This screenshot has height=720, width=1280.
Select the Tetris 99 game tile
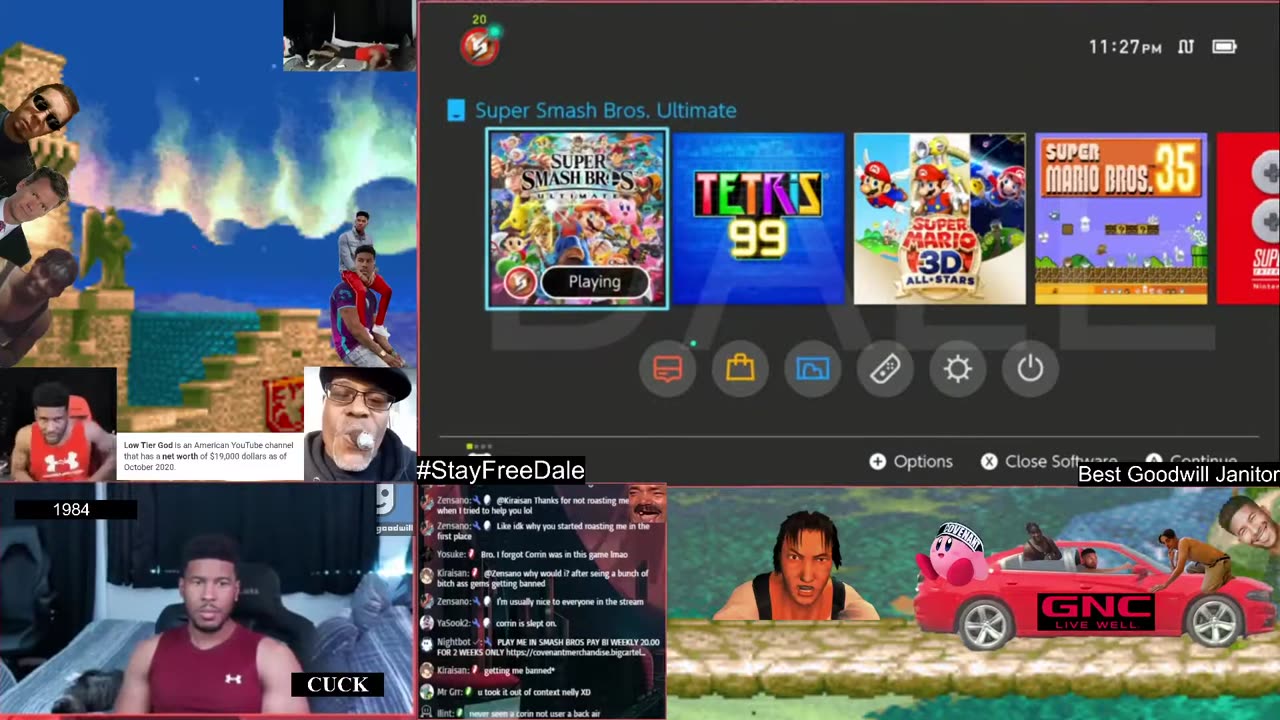759,219
